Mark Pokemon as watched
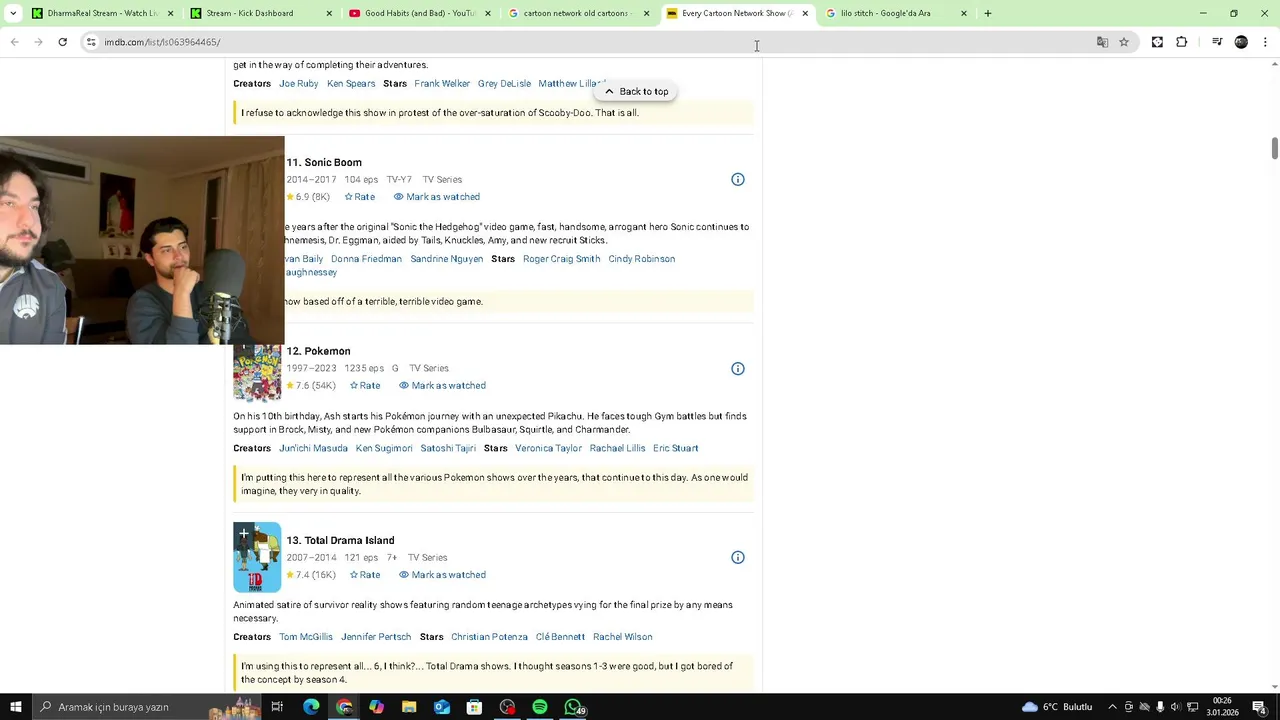This screenshot has width=1280, height=720. point(442,386)
